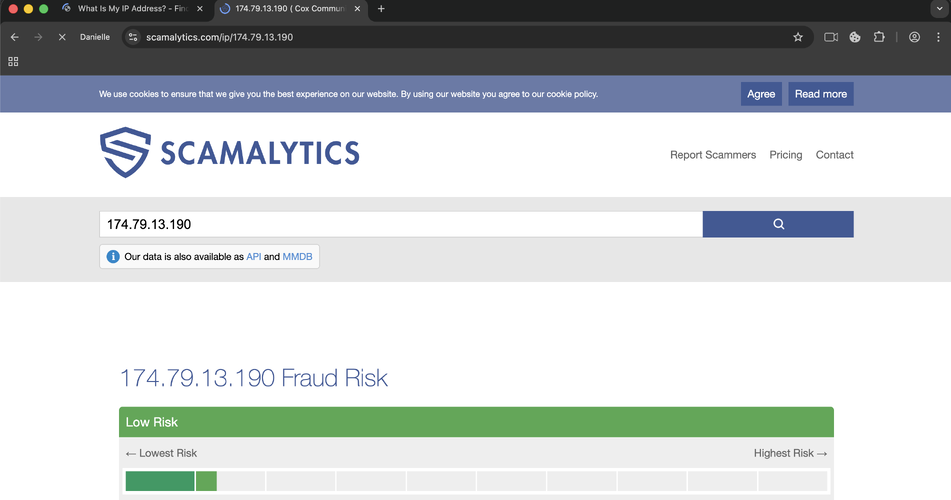Open Report Scammers page

click(x=713, y=155)
